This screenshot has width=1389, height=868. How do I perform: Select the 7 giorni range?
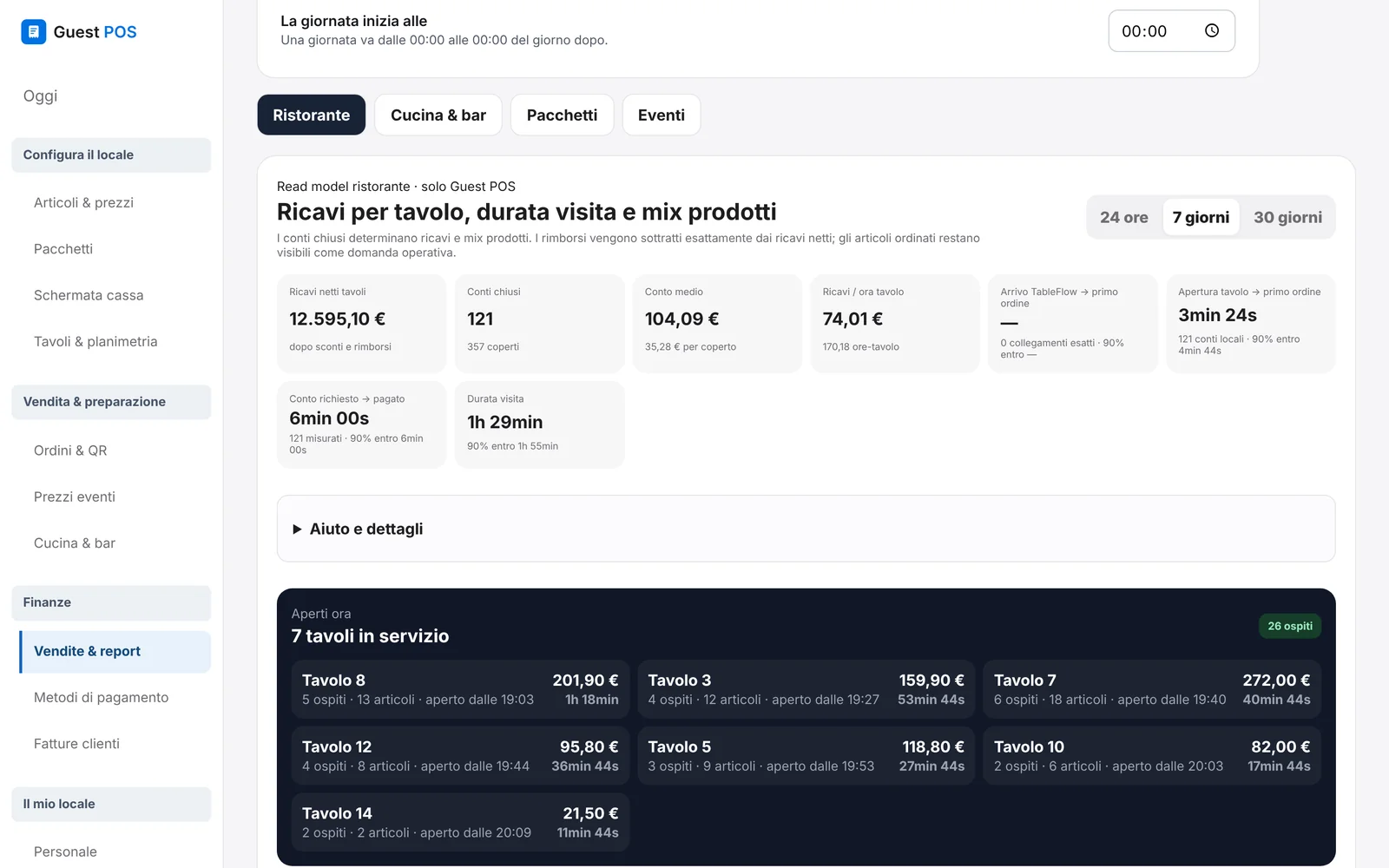coord(1201,217)
